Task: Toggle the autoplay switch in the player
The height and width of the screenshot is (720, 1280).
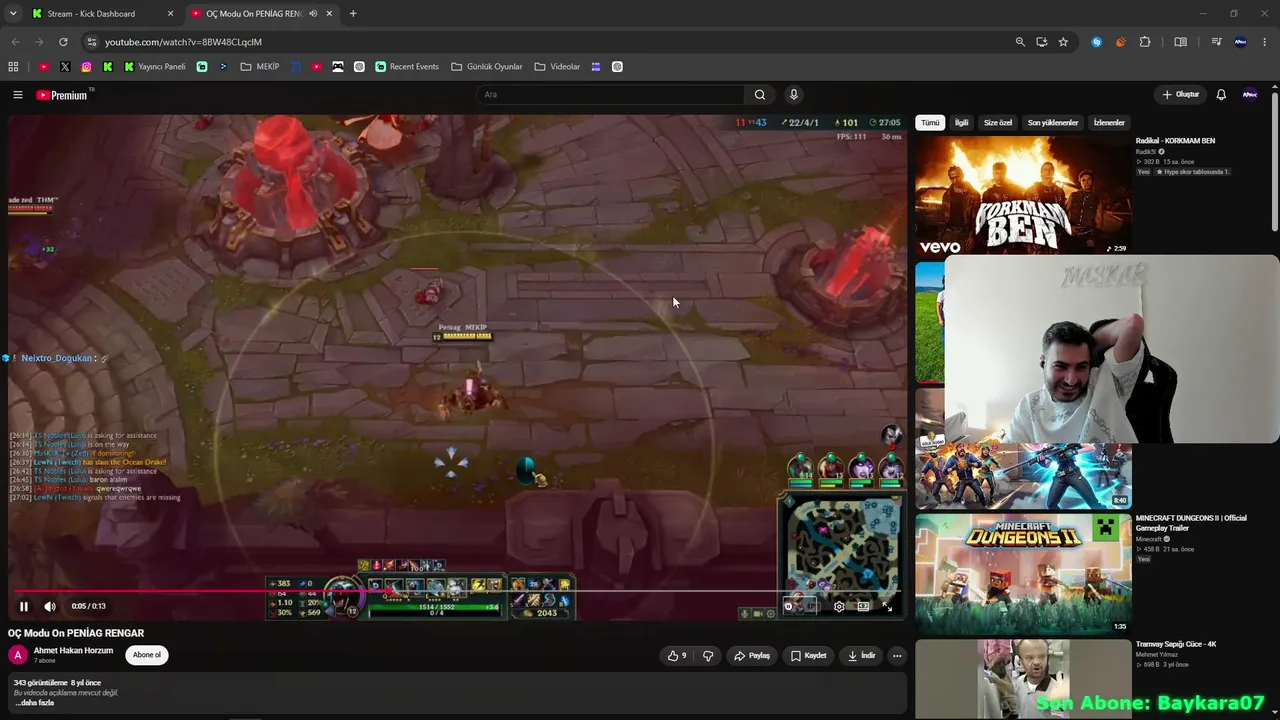Action: coord(790,606)
